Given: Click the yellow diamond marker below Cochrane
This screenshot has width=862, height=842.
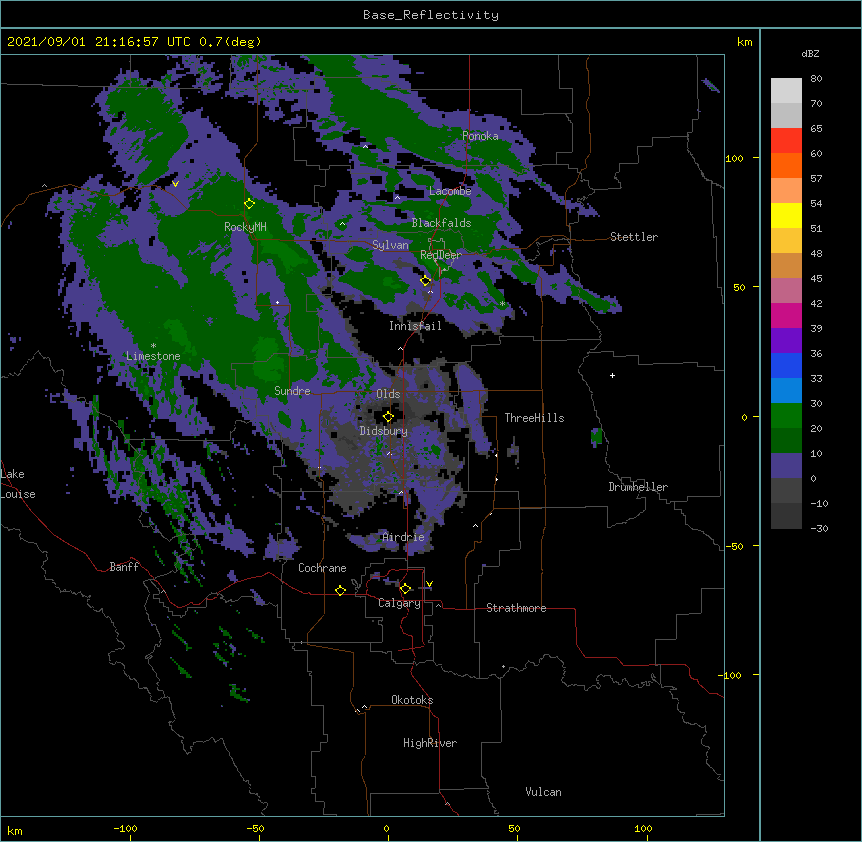Looking at the screenshot, I should click(x=340, y=590).
